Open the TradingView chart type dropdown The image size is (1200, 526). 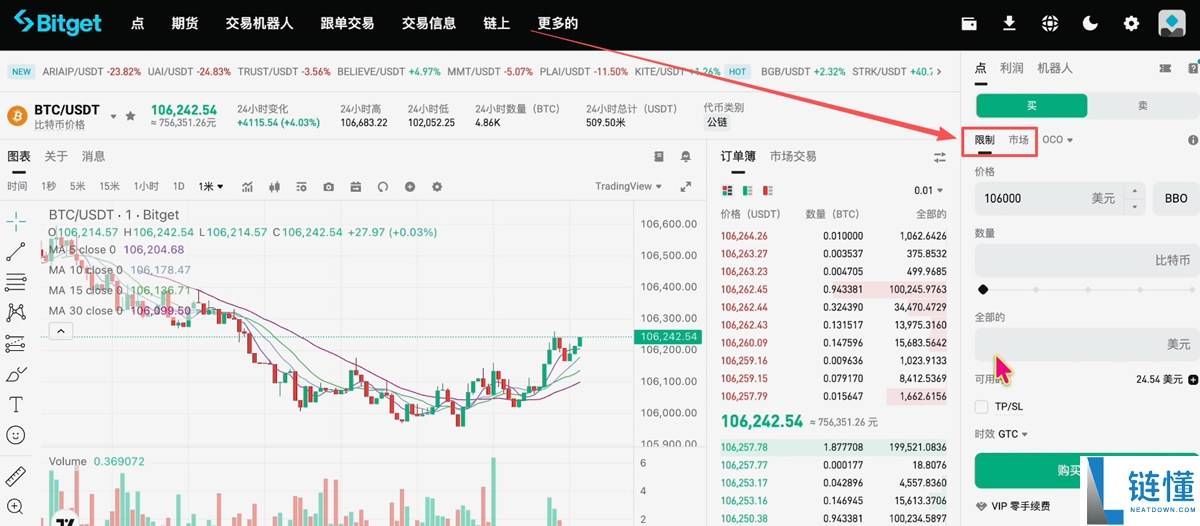628,187
